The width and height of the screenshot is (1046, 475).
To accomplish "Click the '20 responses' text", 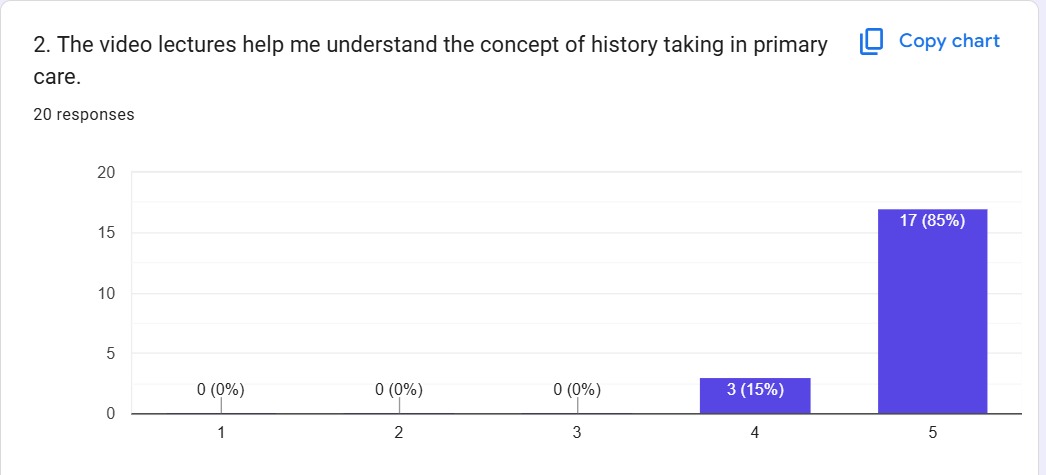I will [83, 115].
